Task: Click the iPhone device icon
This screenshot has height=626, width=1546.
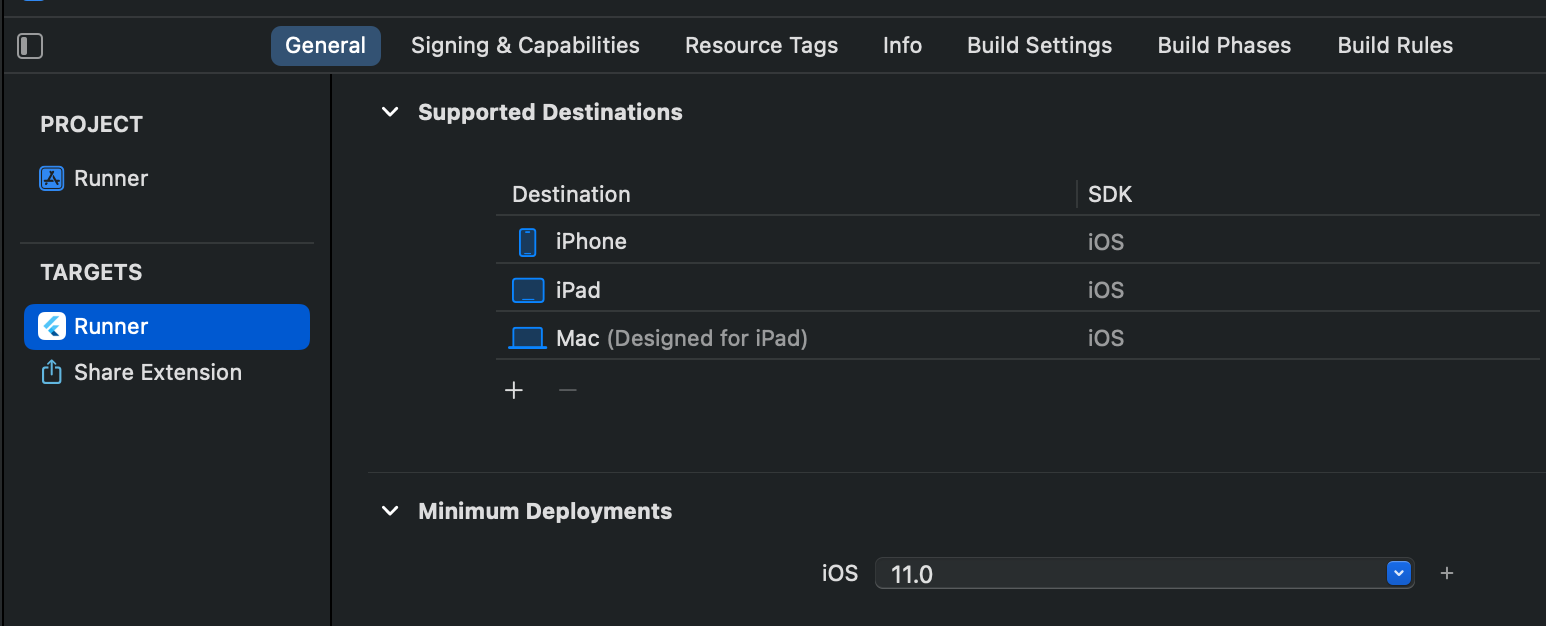Action: (527, 242)
